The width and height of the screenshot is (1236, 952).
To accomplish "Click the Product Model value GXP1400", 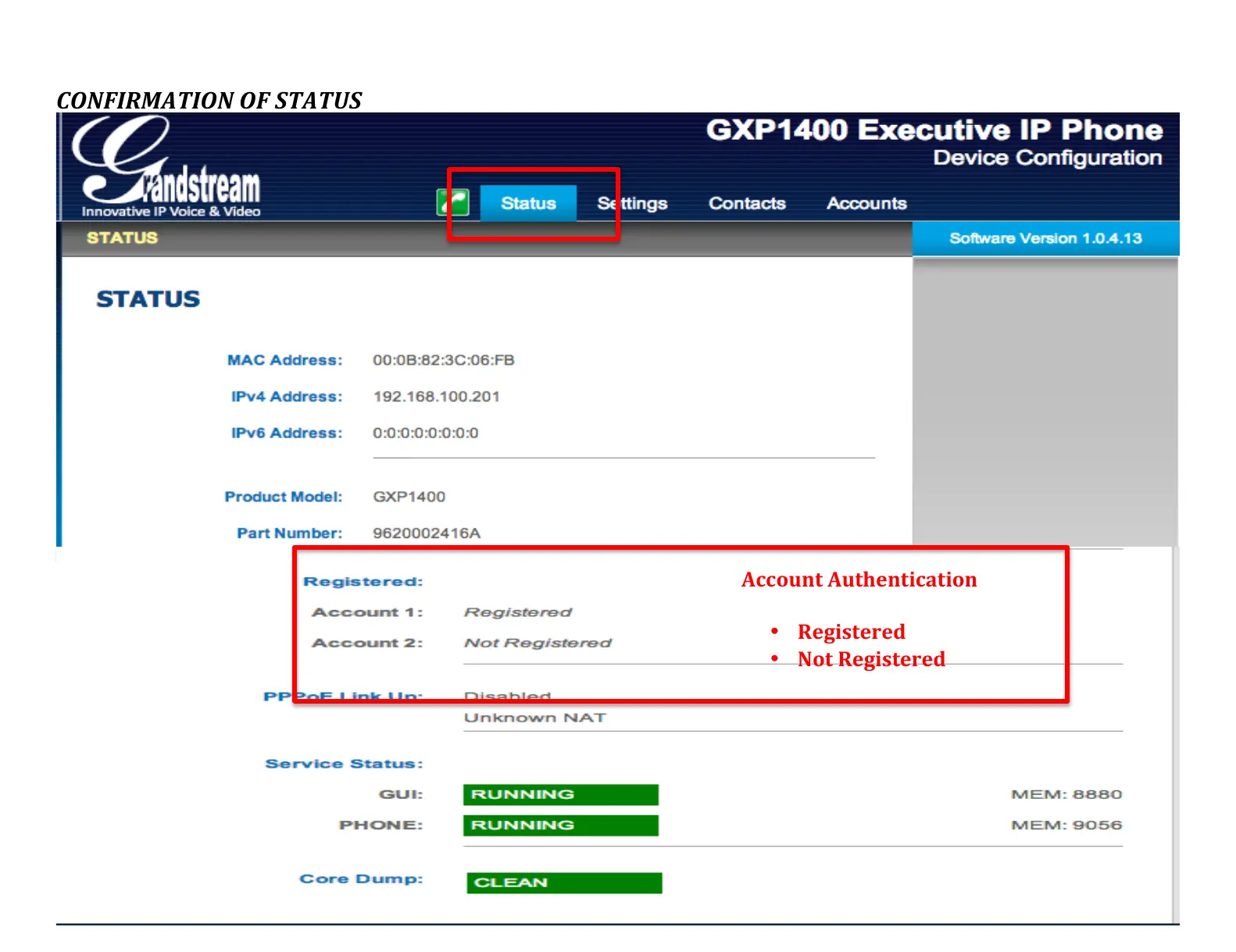I will (x=409, y=497).
